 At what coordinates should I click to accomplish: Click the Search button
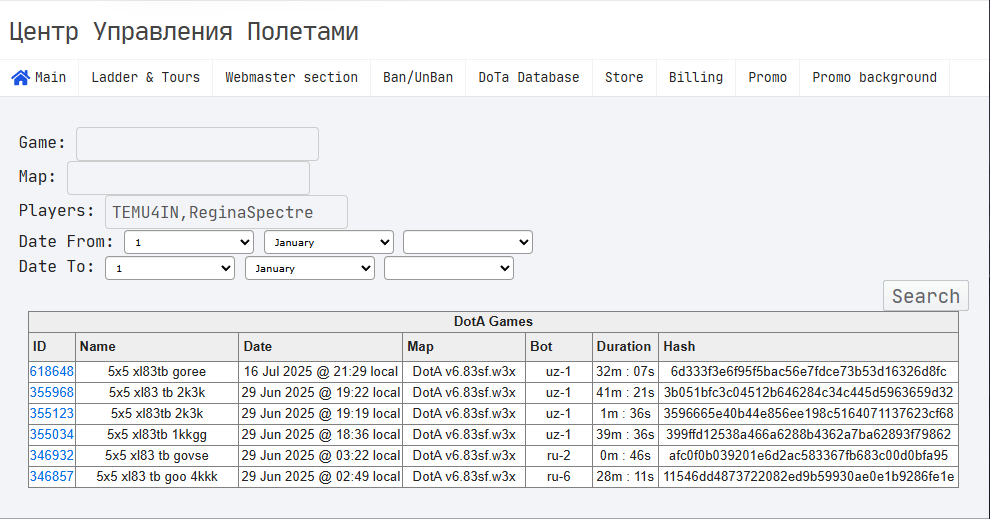pos(926,296)
